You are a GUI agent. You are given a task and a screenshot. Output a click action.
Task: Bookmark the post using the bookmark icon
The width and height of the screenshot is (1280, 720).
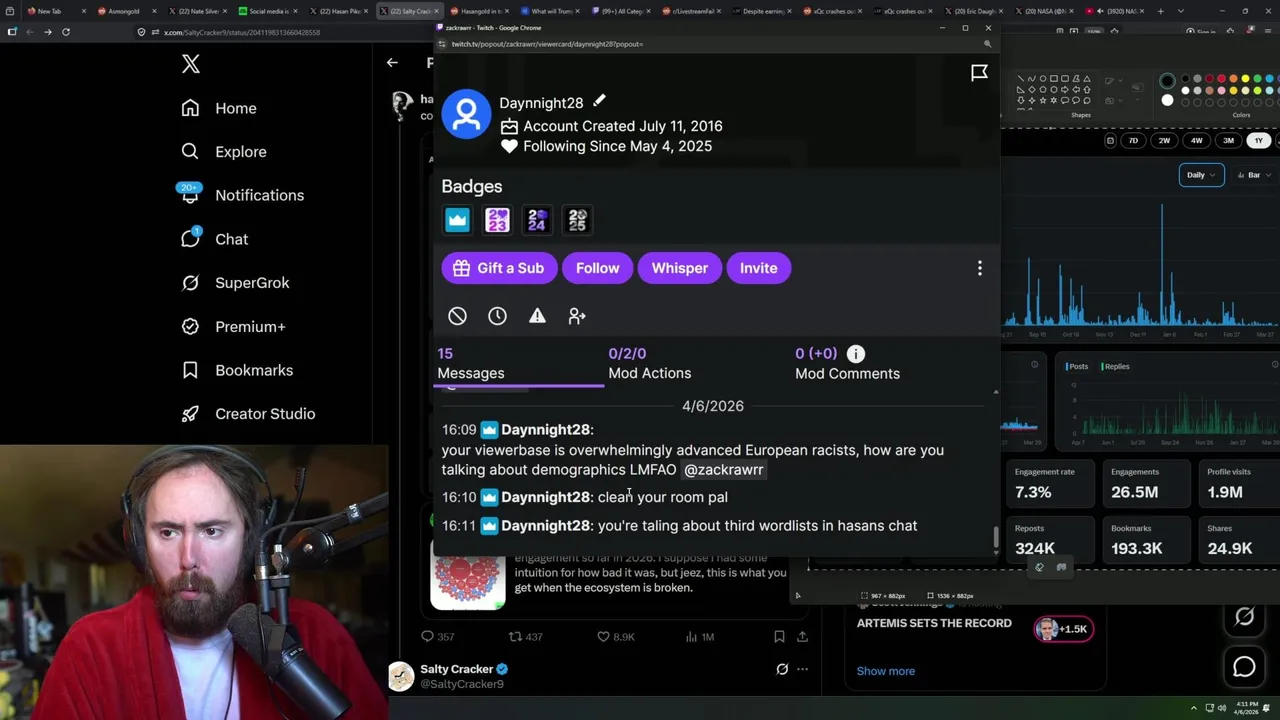(x=779, y=637)
